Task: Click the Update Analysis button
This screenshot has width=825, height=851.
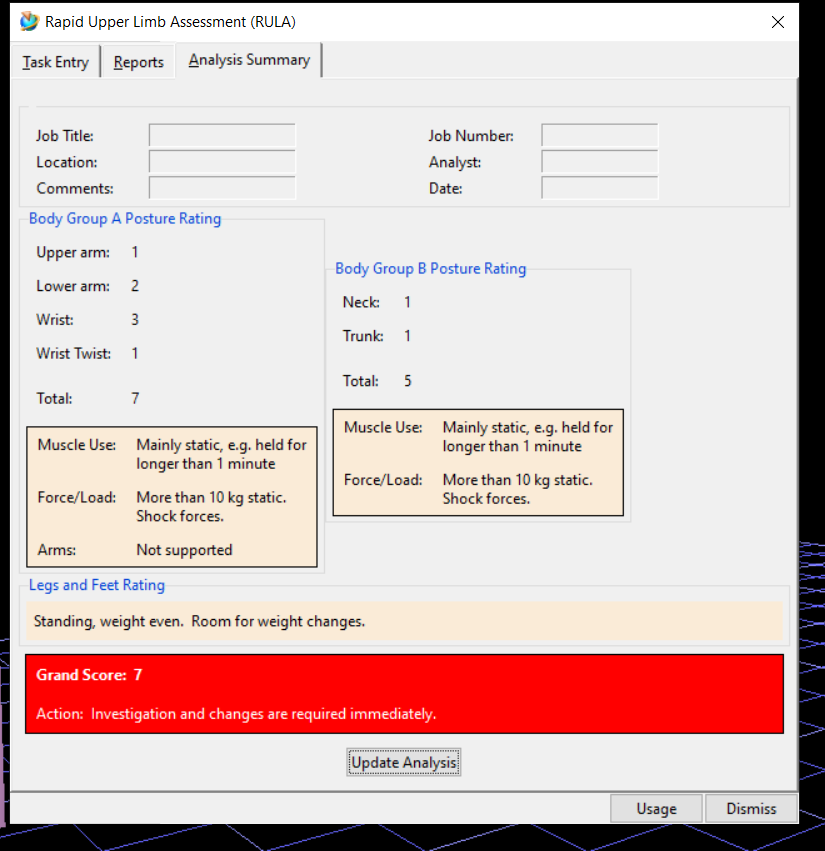Action: (404, 762)
